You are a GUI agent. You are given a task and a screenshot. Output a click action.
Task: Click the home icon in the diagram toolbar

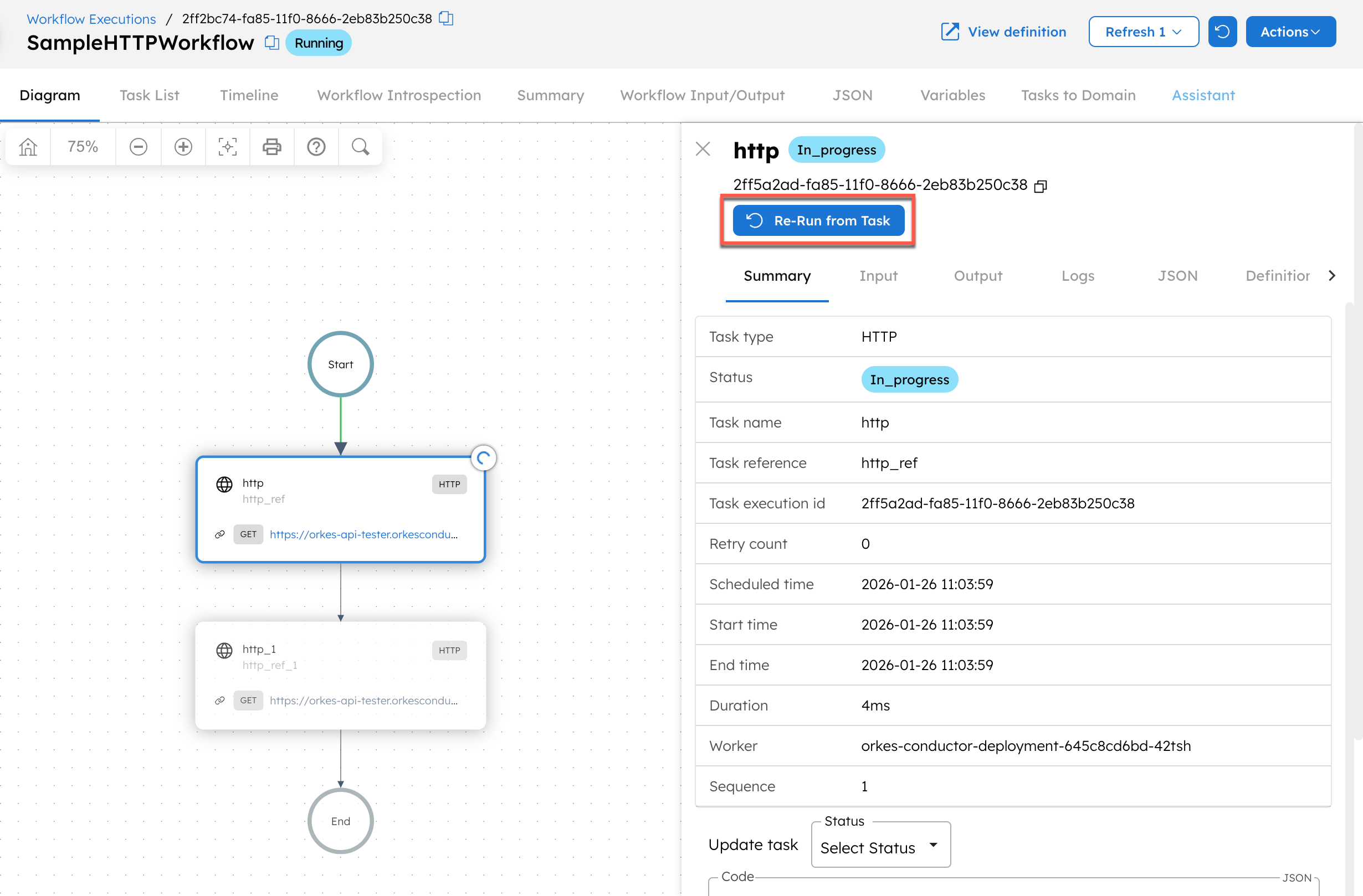point(28,147)
